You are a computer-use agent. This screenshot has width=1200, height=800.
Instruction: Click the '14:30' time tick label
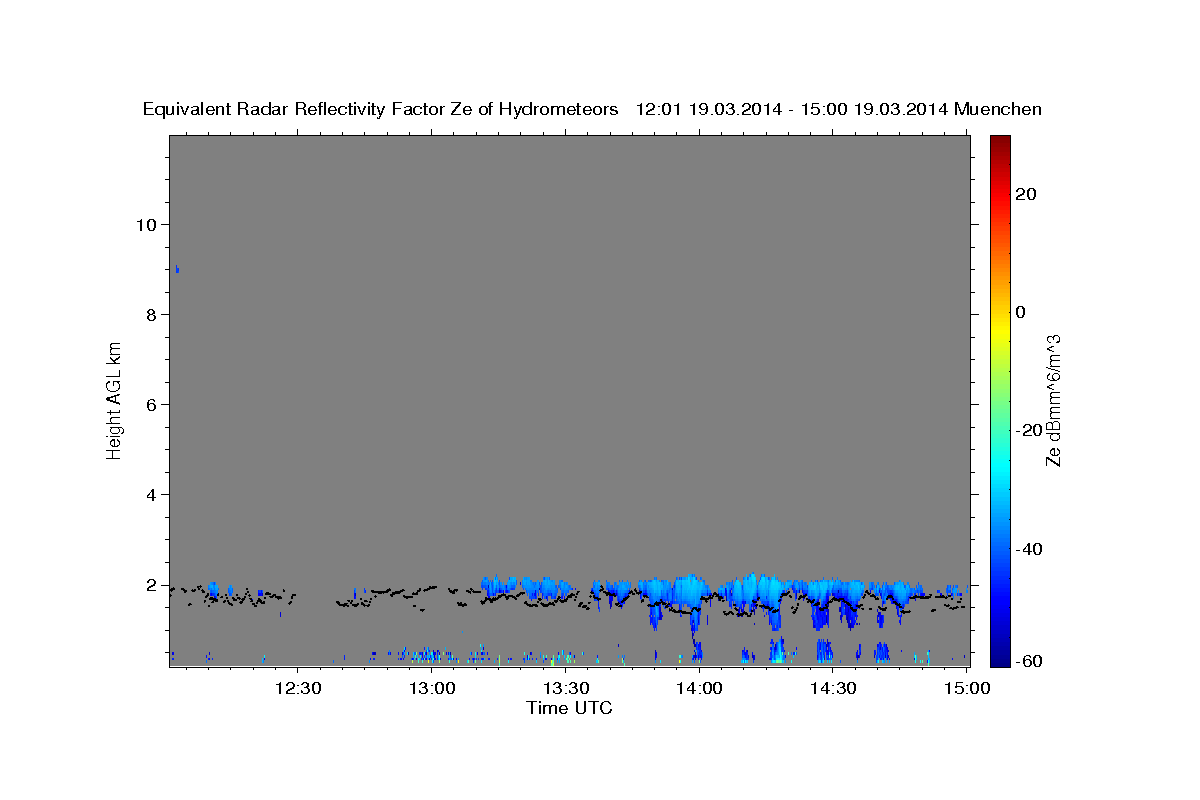pos(832,688)
